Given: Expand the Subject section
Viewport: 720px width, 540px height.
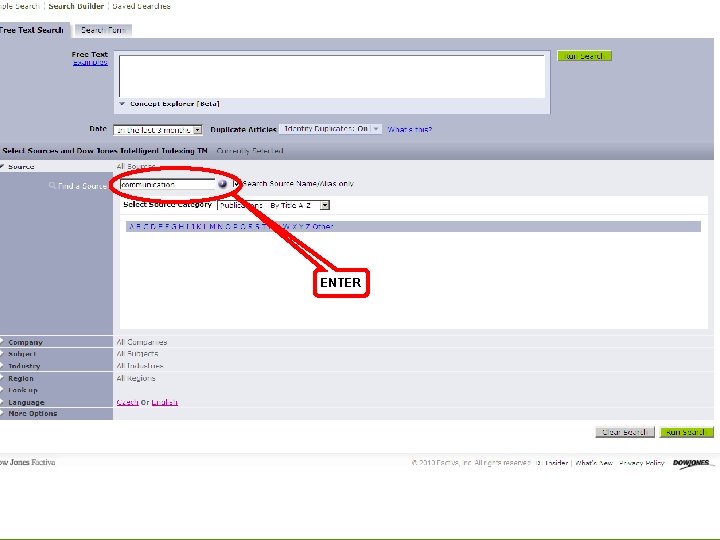Looking at the screenshot, I should click(x=2, y=354).
